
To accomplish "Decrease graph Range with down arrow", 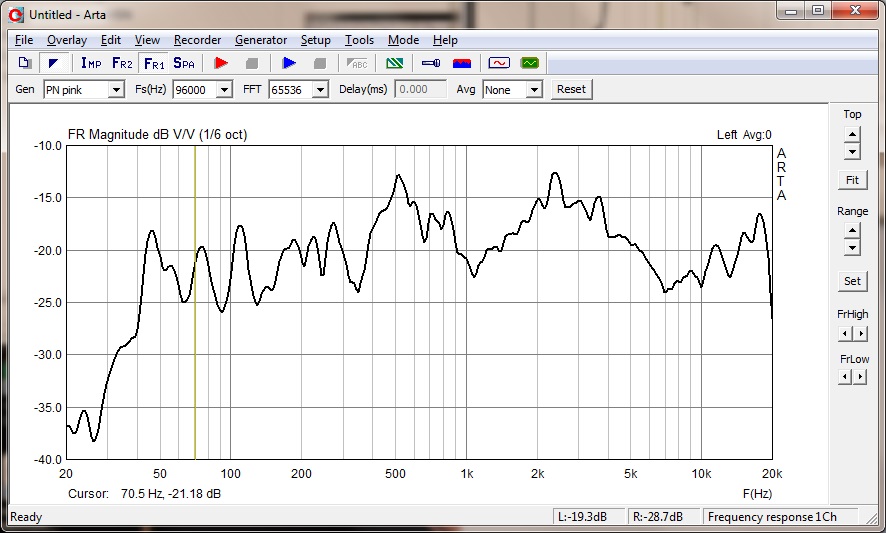I will pos(852,248).
